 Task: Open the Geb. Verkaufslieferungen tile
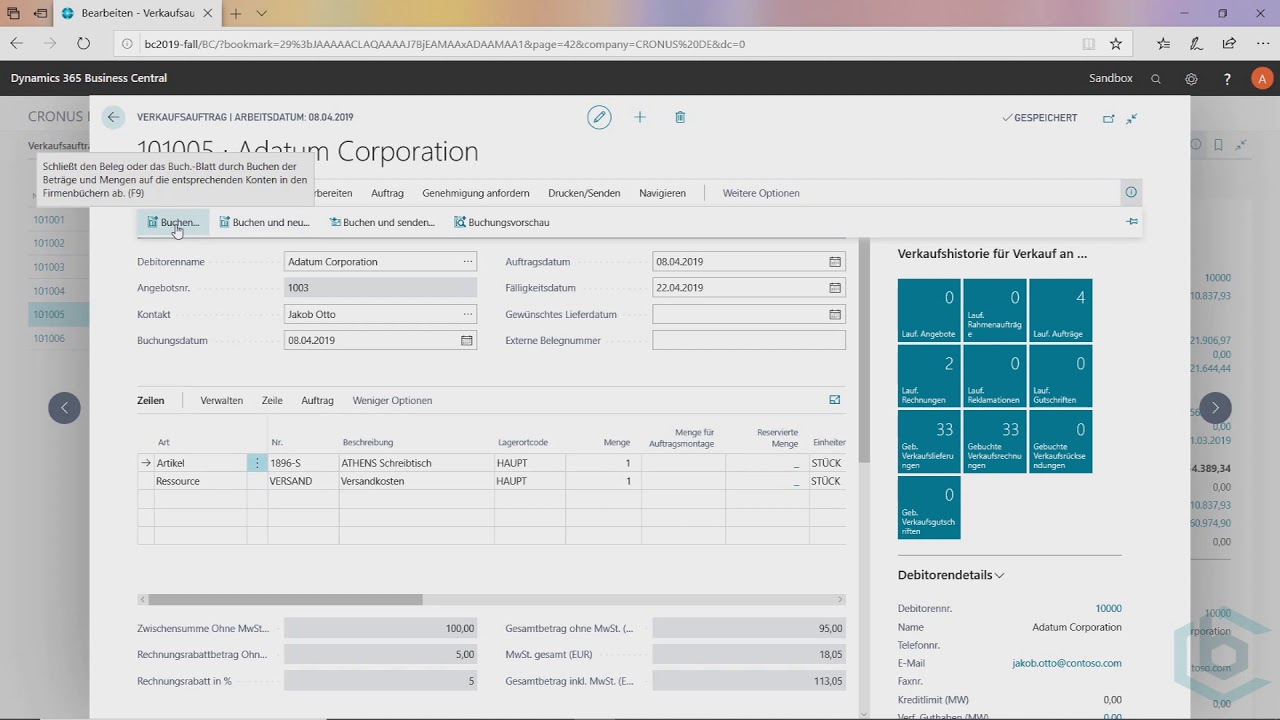coord(929,441)
